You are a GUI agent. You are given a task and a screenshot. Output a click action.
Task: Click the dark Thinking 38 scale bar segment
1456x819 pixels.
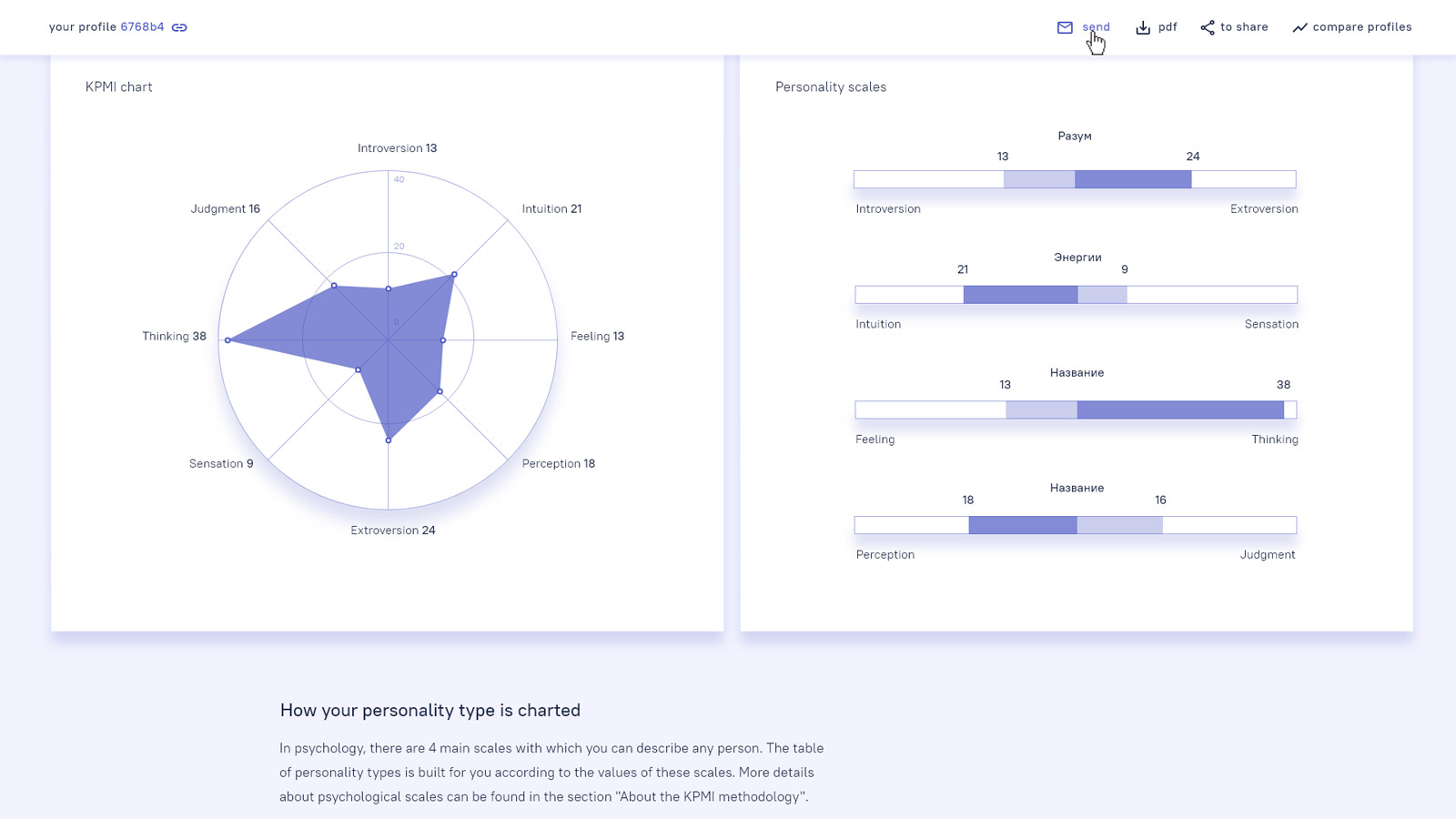coord(1180,410)
